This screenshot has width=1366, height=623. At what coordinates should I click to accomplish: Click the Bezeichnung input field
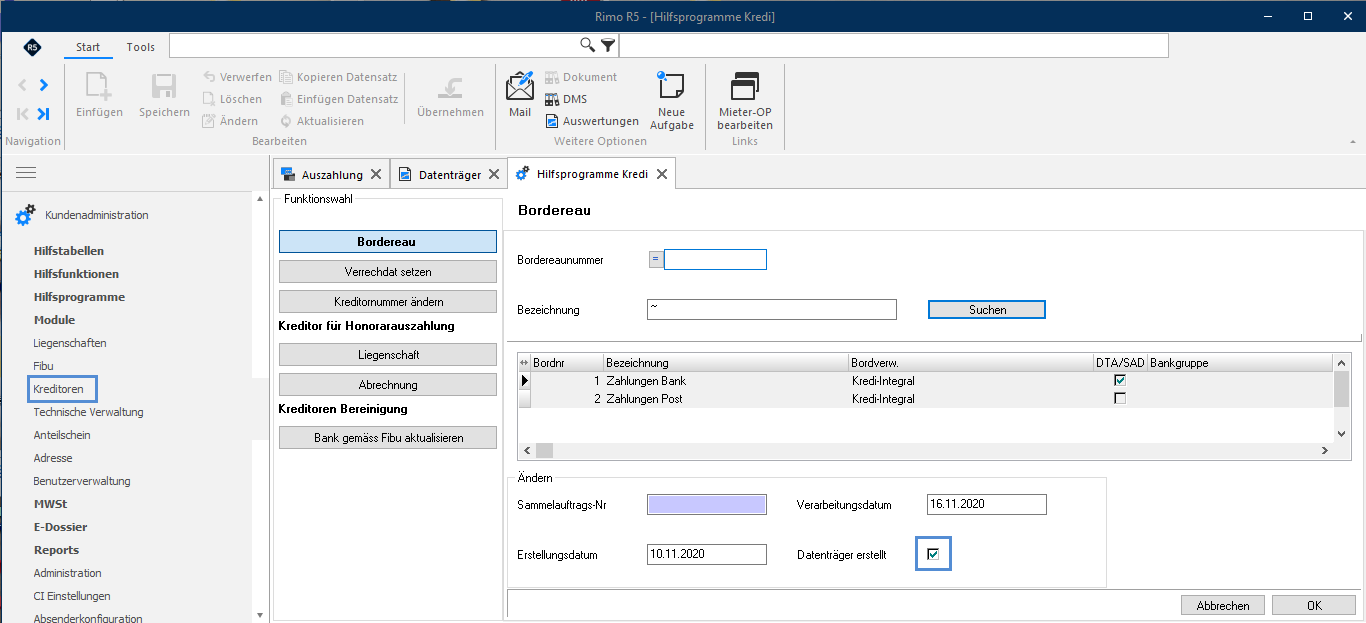[772, 309]
